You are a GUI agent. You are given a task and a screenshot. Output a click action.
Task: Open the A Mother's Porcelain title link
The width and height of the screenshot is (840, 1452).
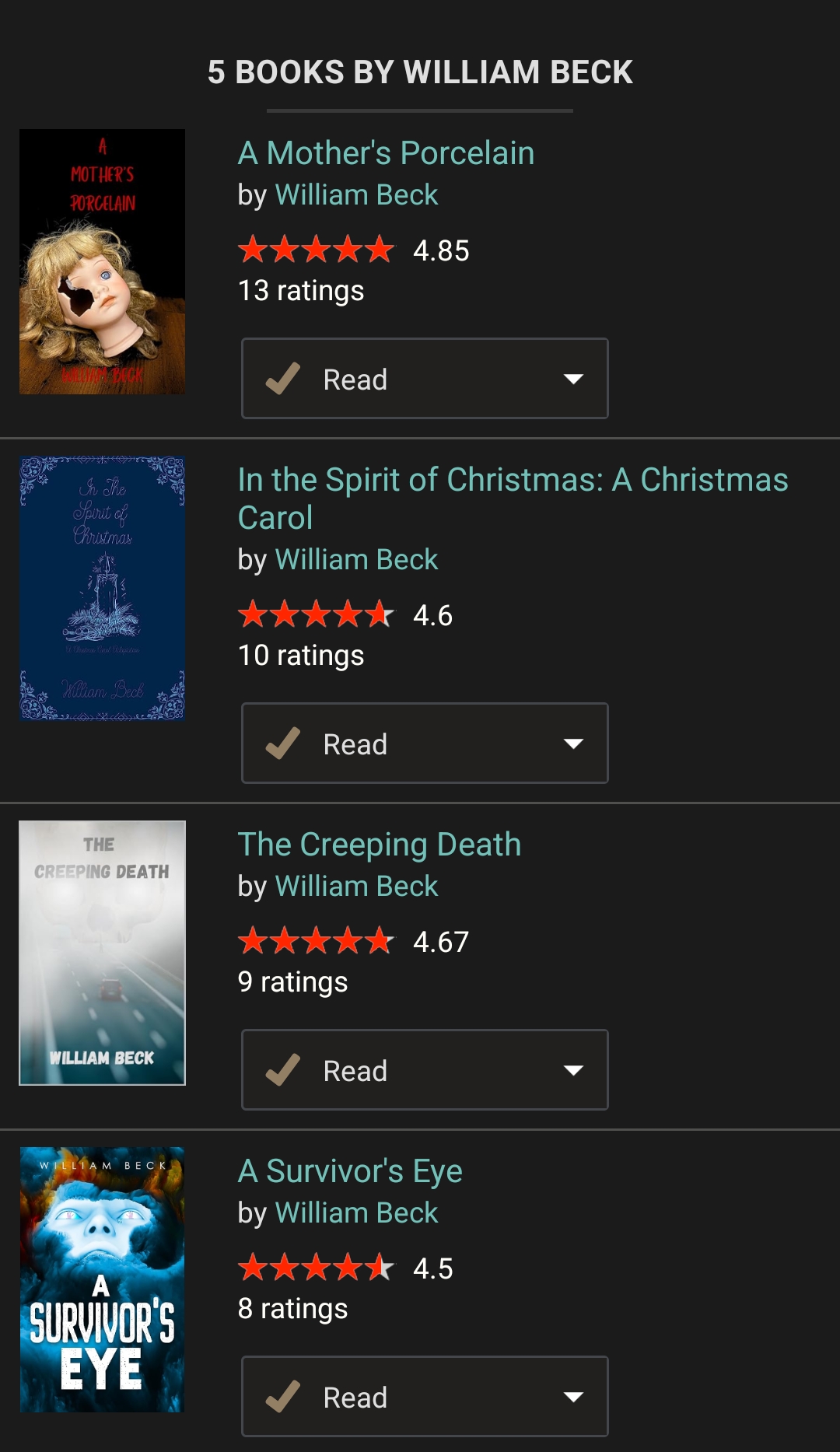coord(386,153)
